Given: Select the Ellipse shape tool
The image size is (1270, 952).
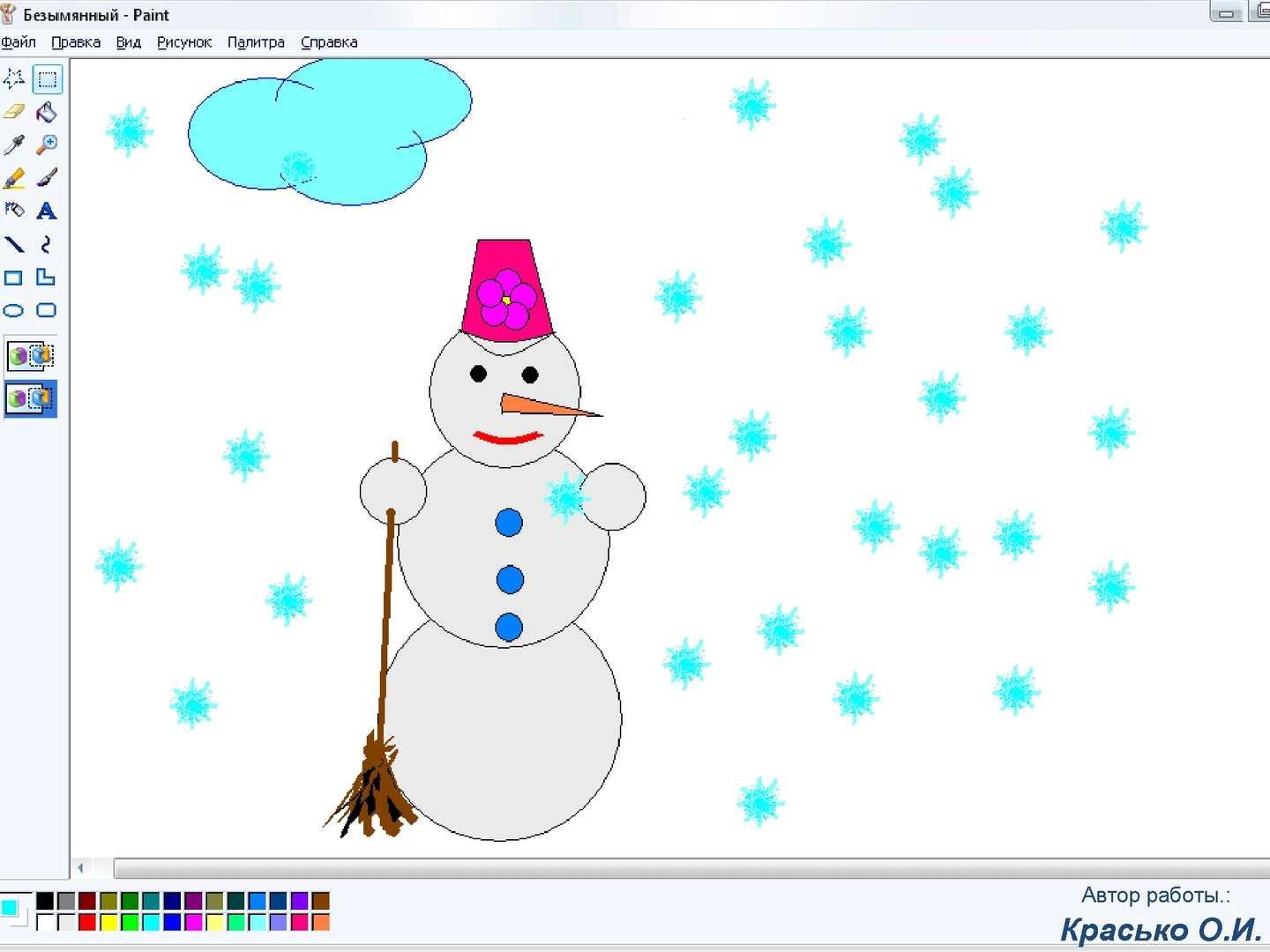Looking at the screenshot, I should pyautogui.click(x=14, y=310).
